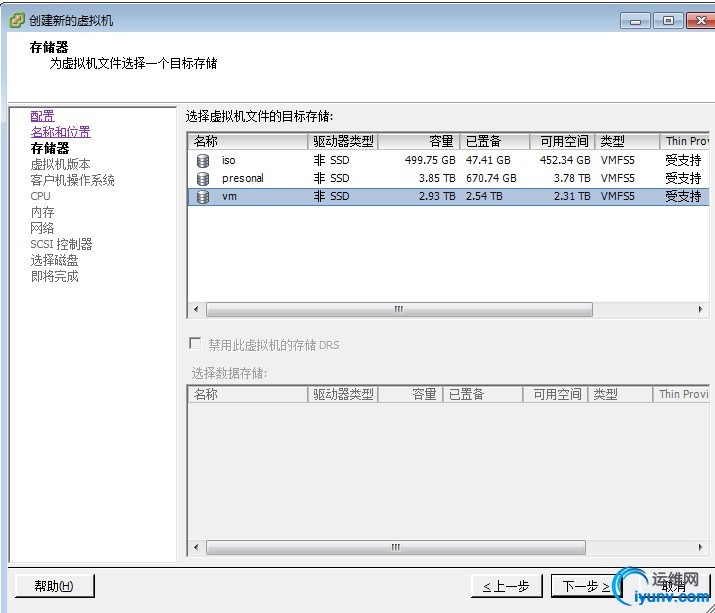Minimize the 创建新的虚拟机 window
The height and width of the screenshot is (613, 715).
click(x=635, y=21)
